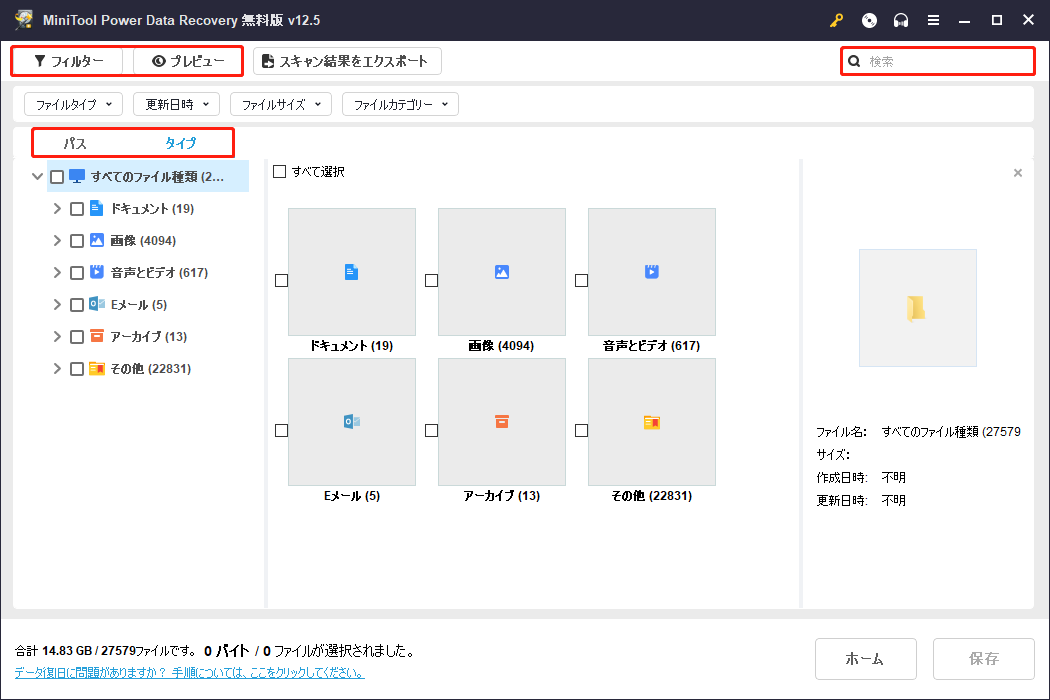The height and width of the screenshot is (700, 1050).
Task: Switch to the パス tab
Action: point(75,143)
